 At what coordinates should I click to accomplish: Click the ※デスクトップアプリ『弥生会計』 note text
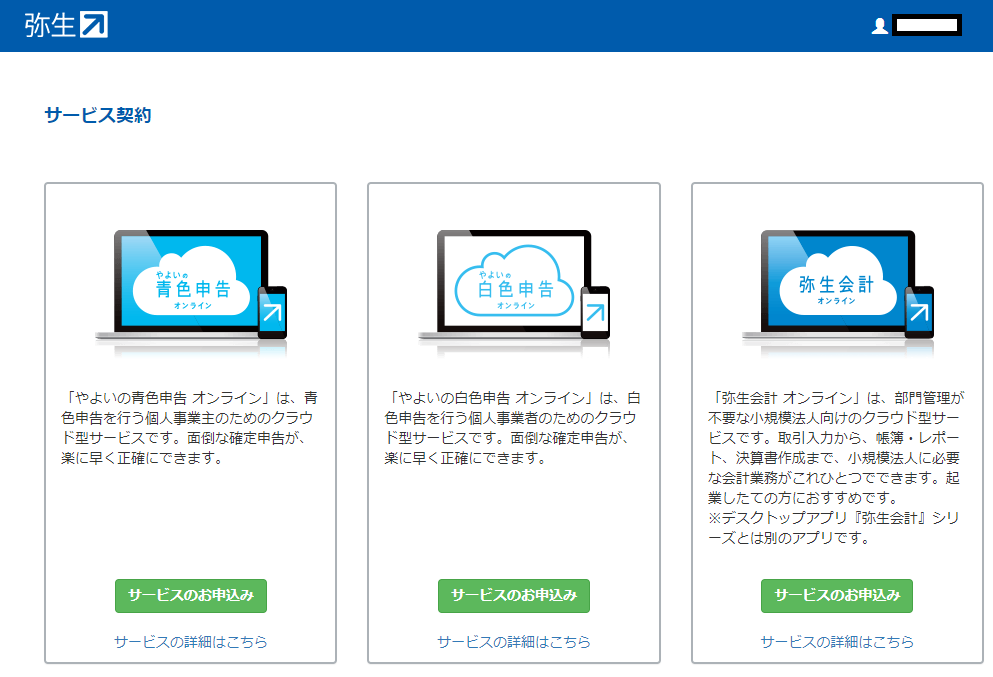click(834, 528)
